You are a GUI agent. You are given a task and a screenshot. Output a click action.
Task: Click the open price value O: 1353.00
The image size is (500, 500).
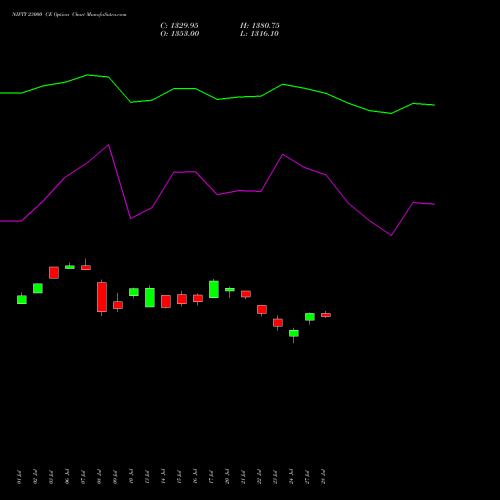point(180,34)
